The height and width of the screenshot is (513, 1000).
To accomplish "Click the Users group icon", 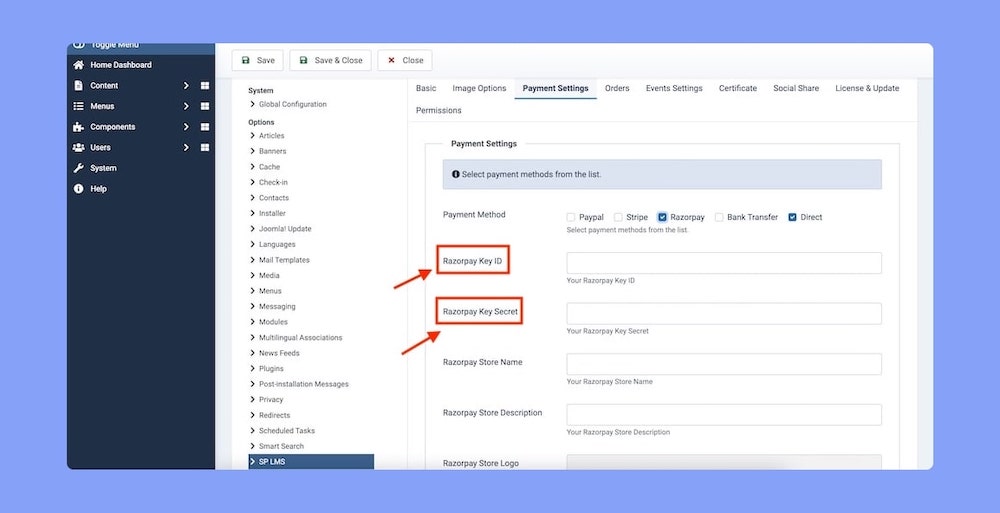I will pyautogui.click(x=79, y=147).
